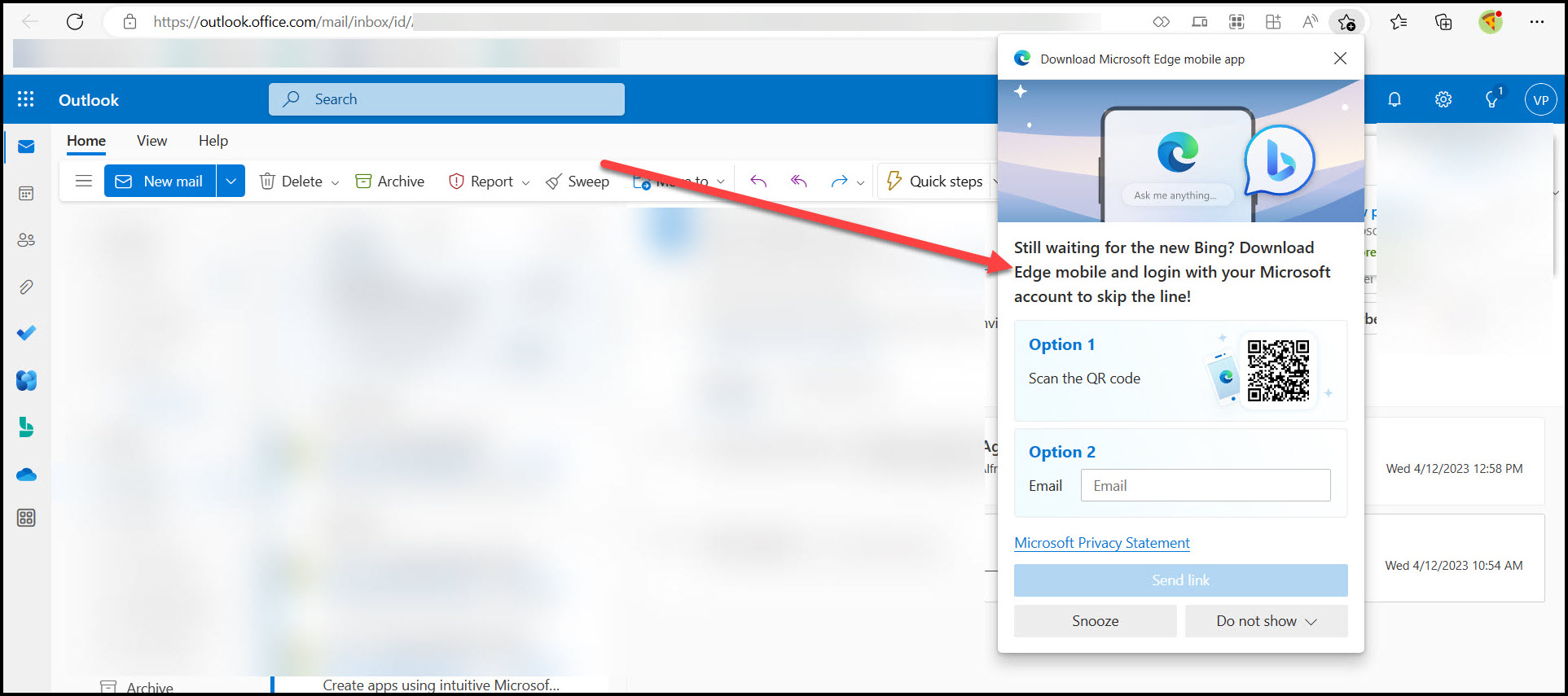Open the Do not show dropdown
The width and height of the screenshot is (1568, 696).
[1266, 621]
